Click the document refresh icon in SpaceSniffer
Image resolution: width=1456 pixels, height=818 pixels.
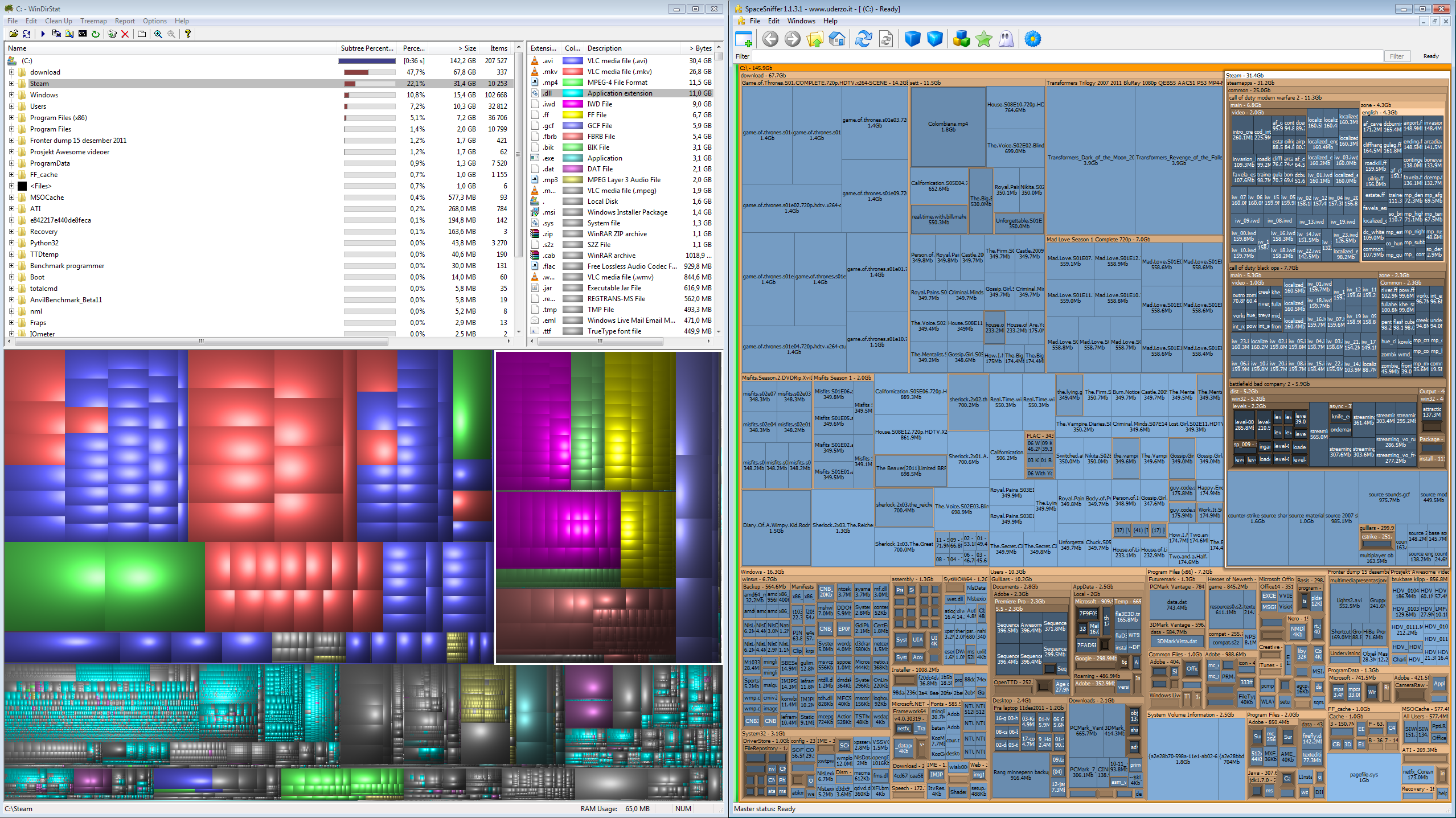[886, 39]
